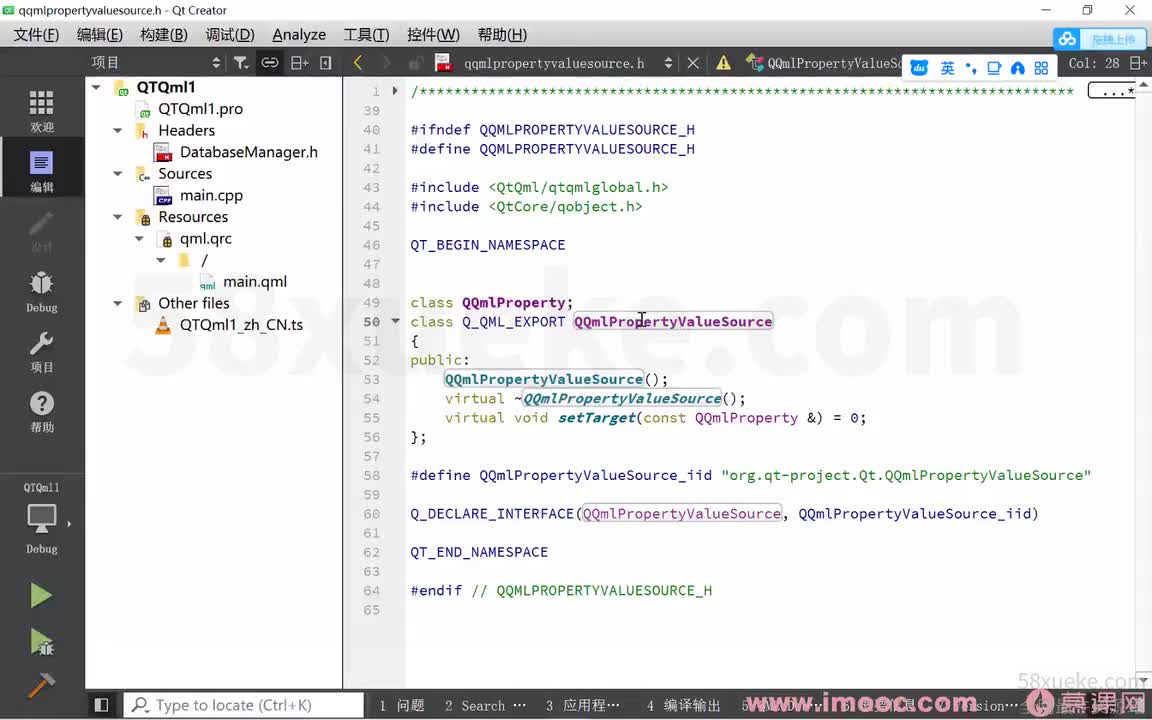Collapse the Other files folder

pyautogui.click(x=118, y=303)
